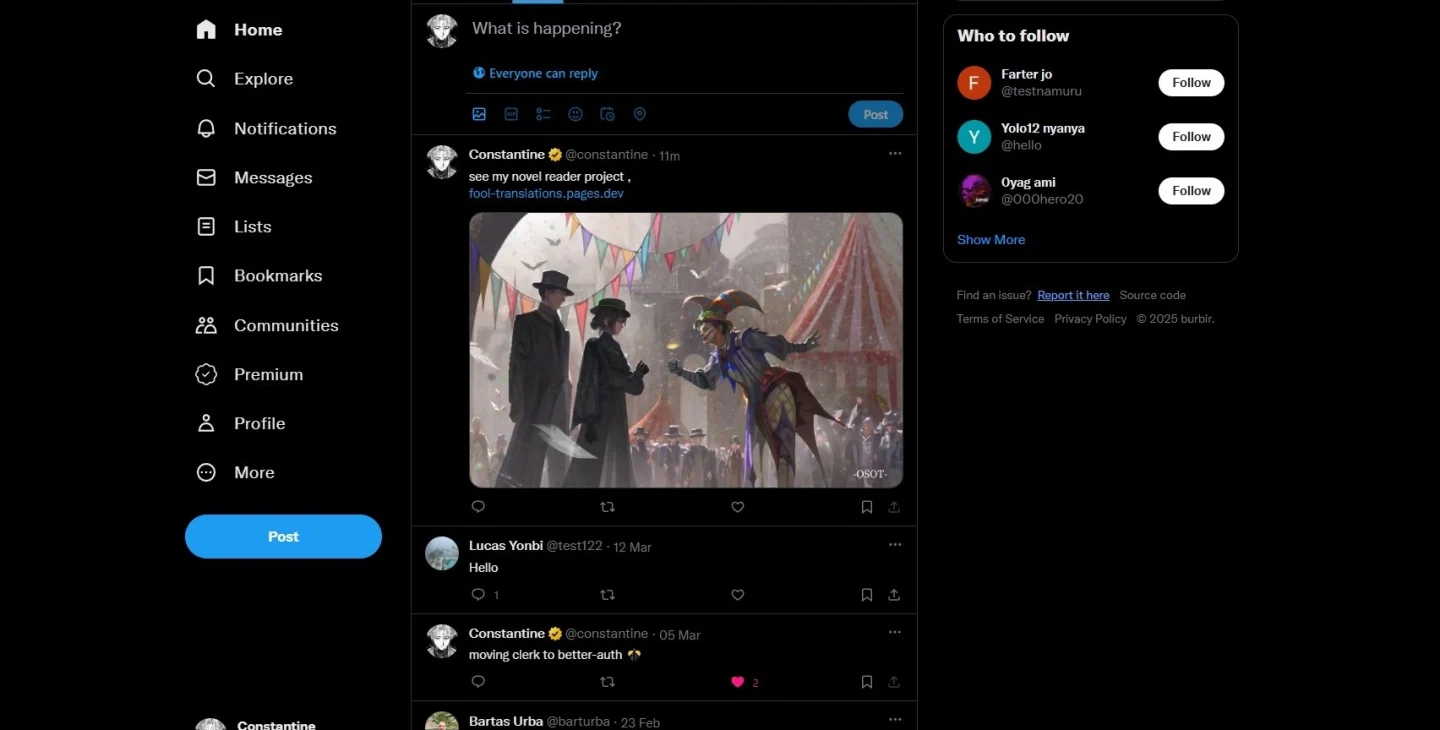
Task: Open Farter jo's avatar in Who to follow
Action: [974, 83]
